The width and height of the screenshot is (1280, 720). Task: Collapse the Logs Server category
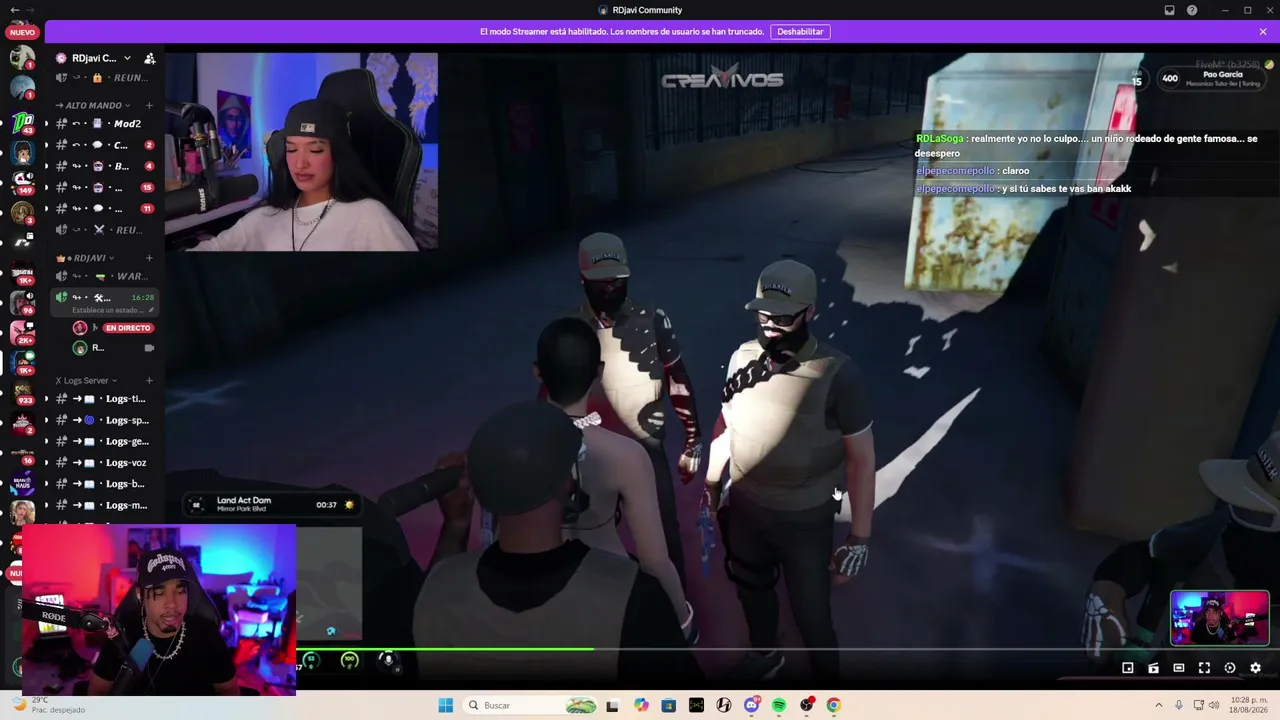[87, 380]
